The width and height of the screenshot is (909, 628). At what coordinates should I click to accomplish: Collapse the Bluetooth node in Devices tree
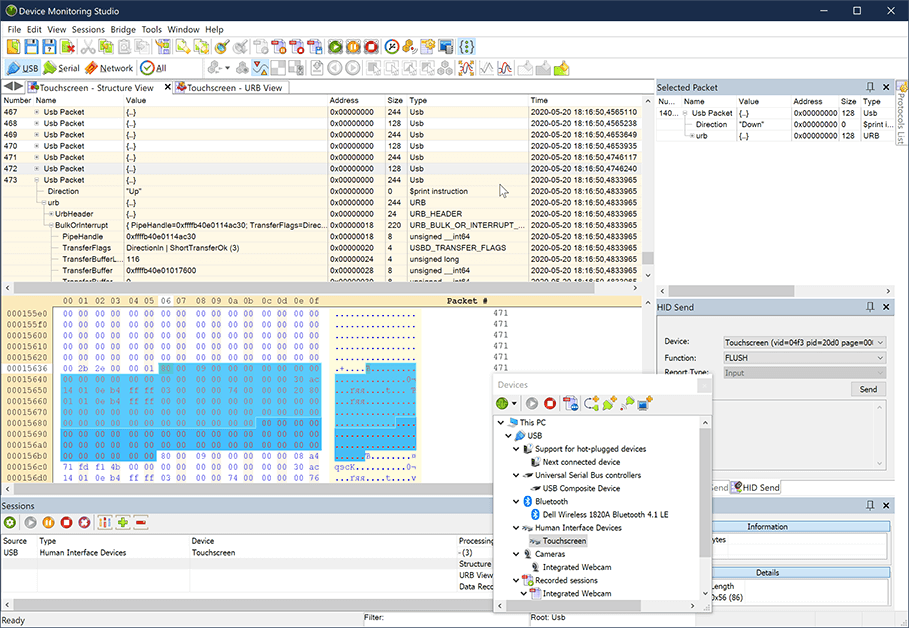[x=515, y=501]
